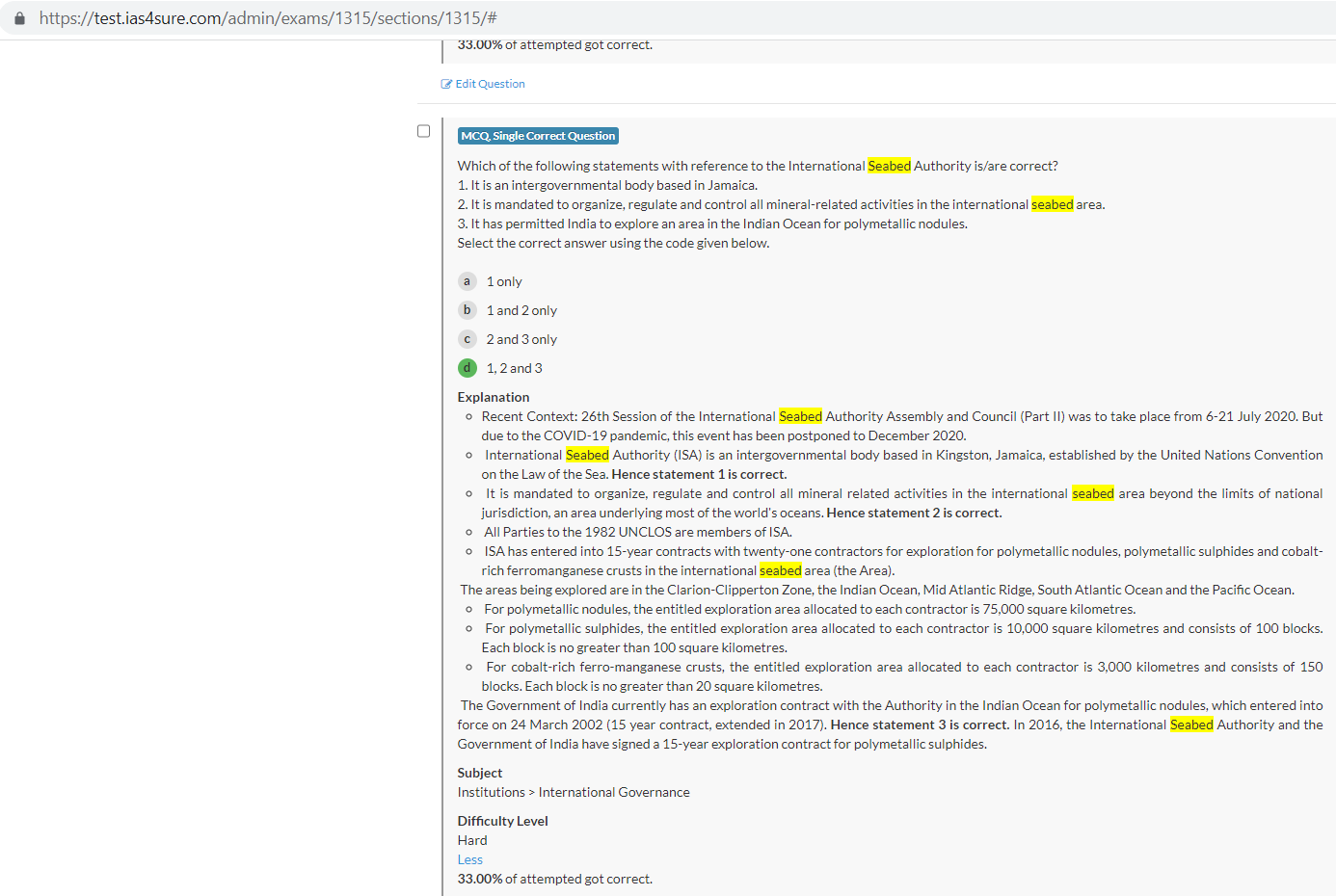Select the 'a' option circle
1336x896 pixels.
tap(468, 281)
